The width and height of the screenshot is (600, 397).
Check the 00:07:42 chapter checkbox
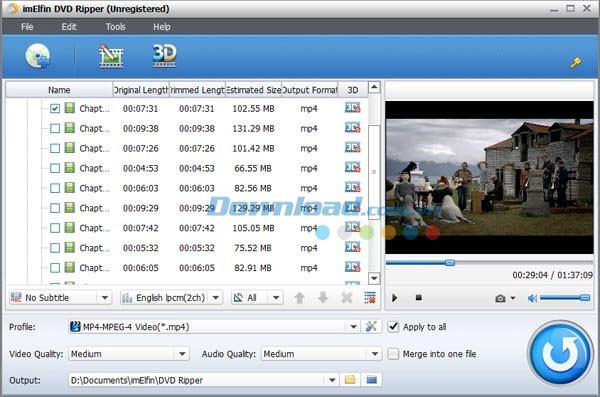coord(55,228)
